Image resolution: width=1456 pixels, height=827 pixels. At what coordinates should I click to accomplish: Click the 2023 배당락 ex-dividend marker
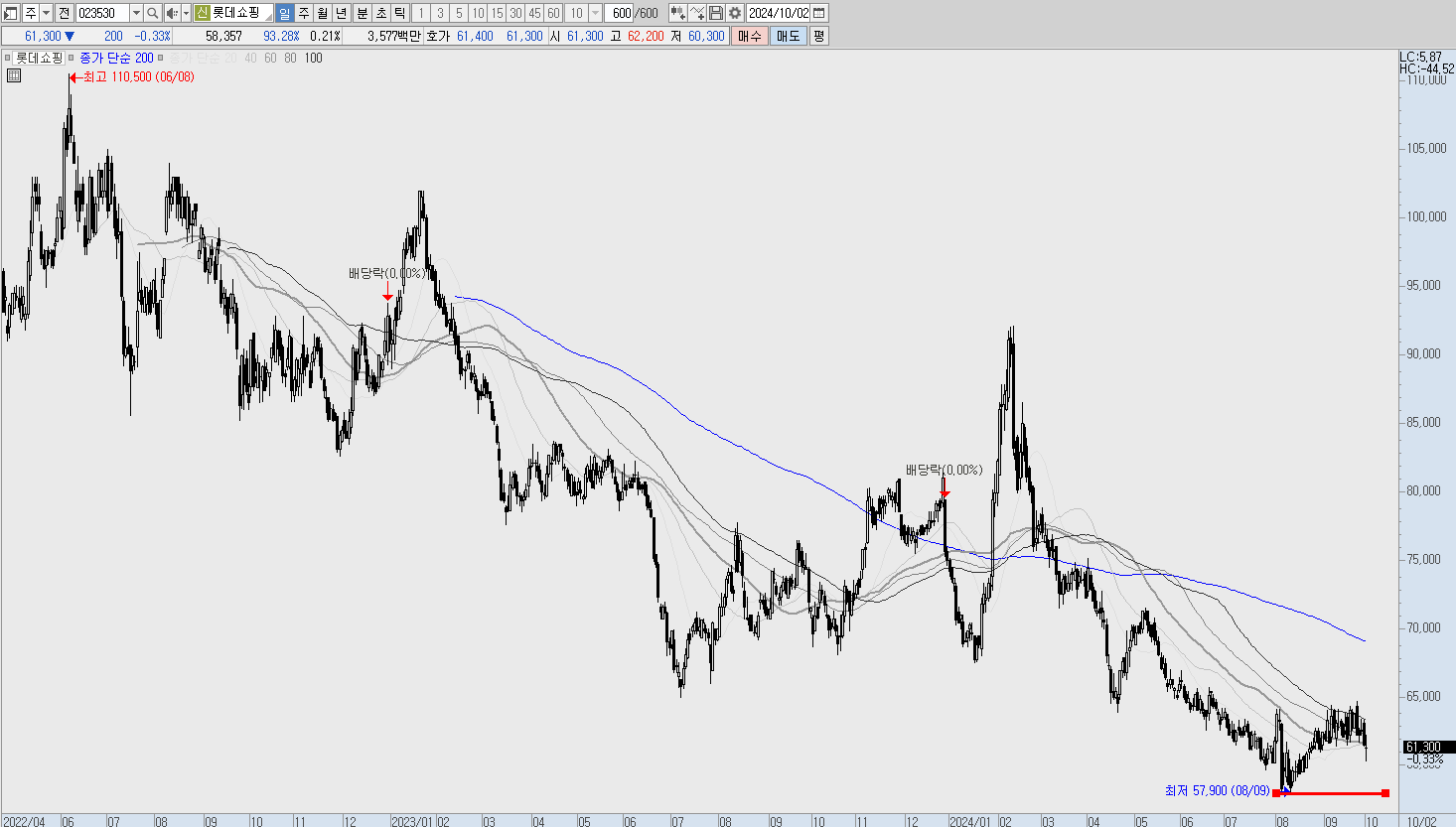pos(387,273)
